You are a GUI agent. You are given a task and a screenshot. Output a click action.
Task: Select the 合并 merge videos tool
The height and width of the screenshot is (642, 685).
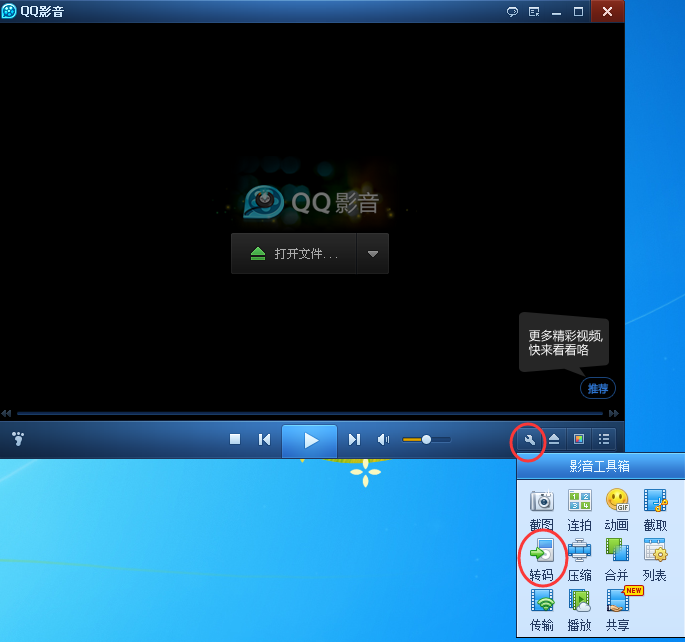coord(617,560)
